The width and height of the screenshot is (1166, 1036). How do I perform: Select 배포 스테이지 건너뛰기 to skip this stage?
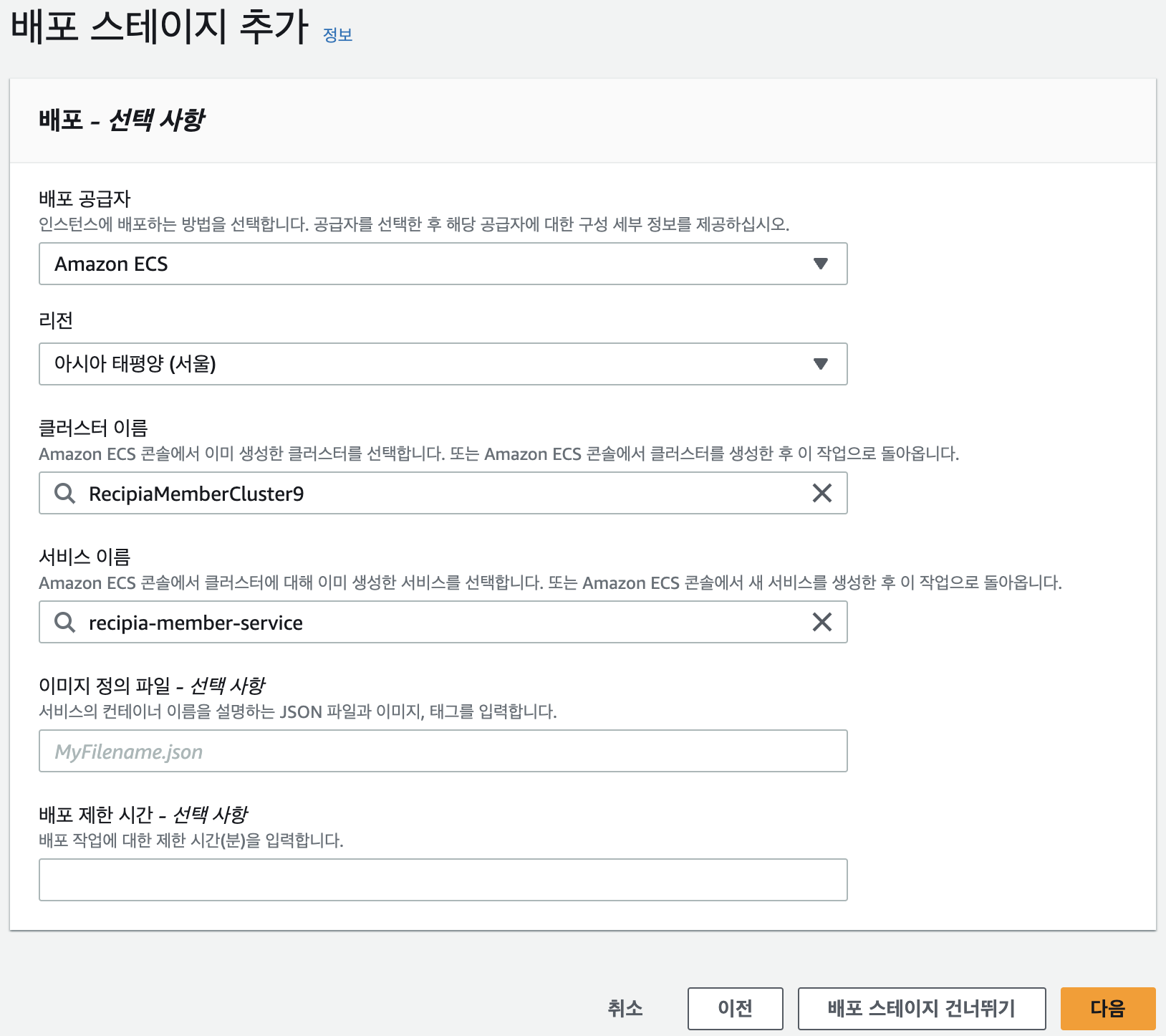point(921,1008)
